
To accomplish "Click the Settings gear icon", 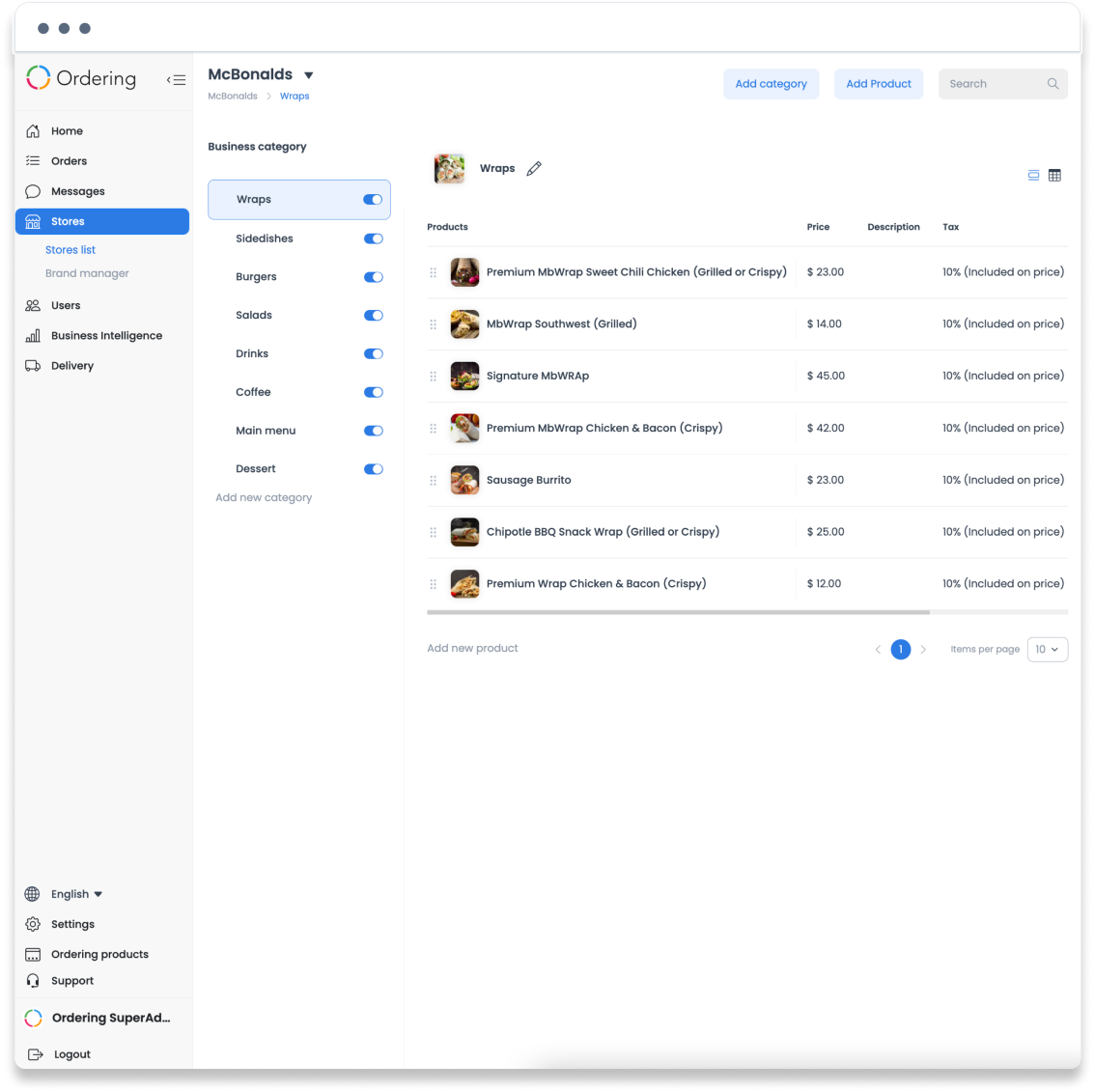I will (33, 924).
